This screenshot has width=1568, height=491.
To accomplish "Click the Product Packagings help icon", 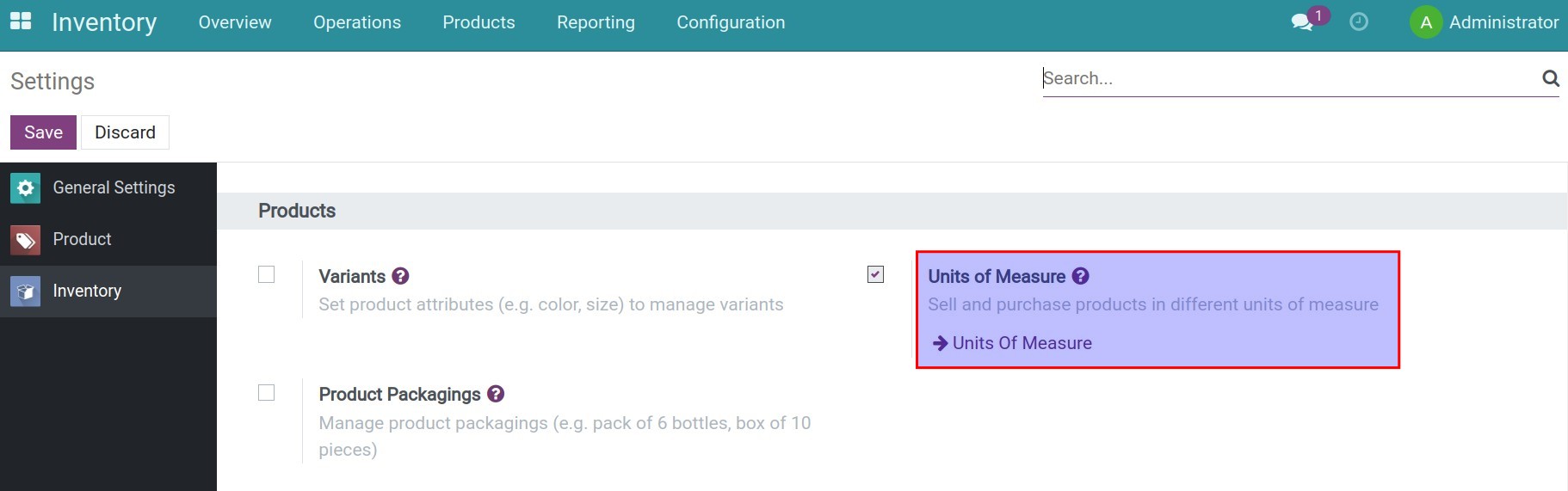I will pyautogui.click(x=496, y=394).
